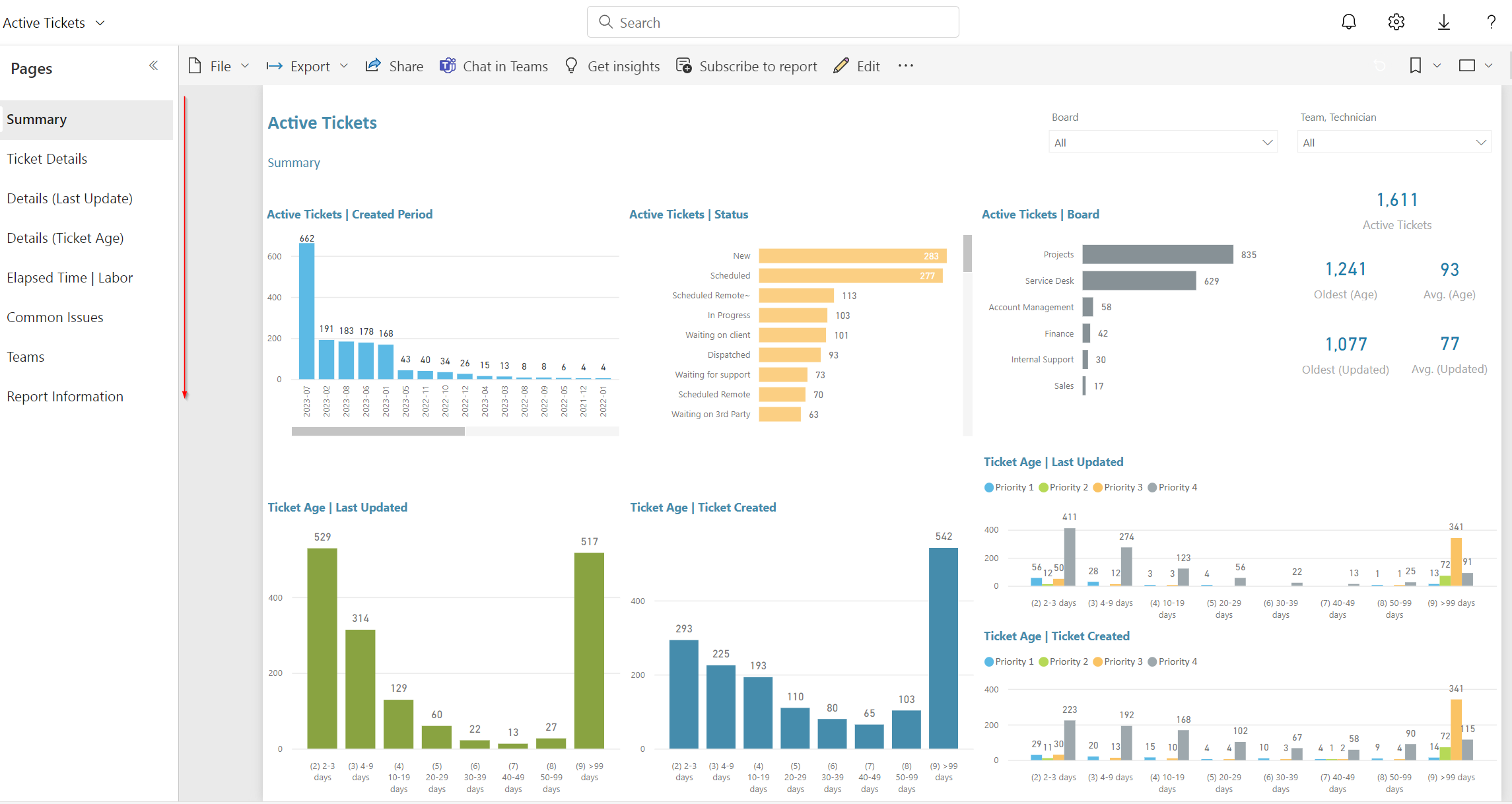Screen dimensions: 1512x804
Task: Open the notifications bell icon
Action: coord(1348,22)
